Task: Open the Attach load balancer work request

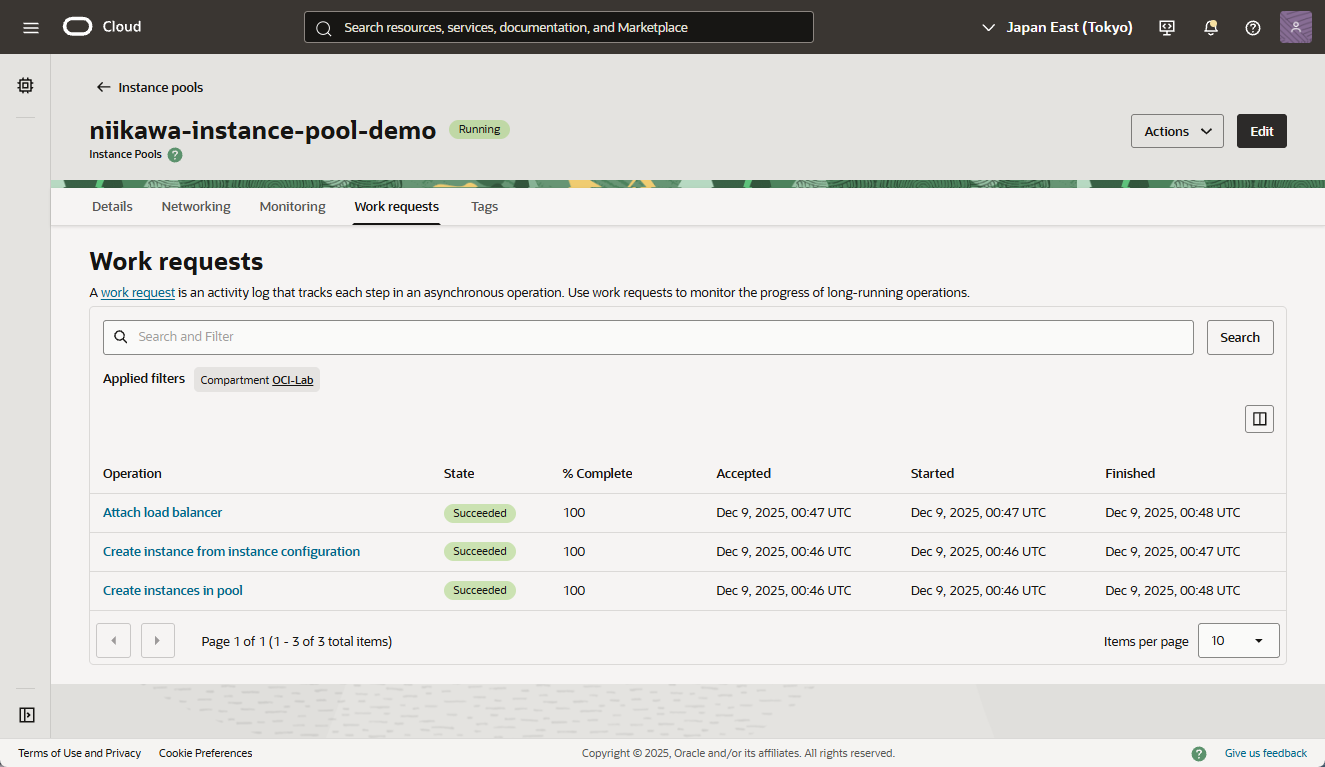Action: point(162,512)
